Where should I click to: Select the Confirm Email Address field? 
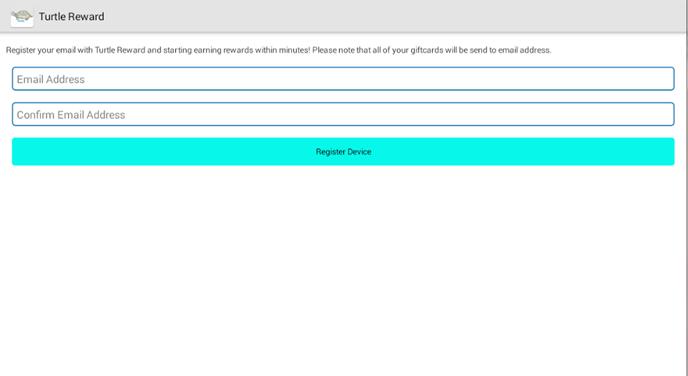pos(343,114)
